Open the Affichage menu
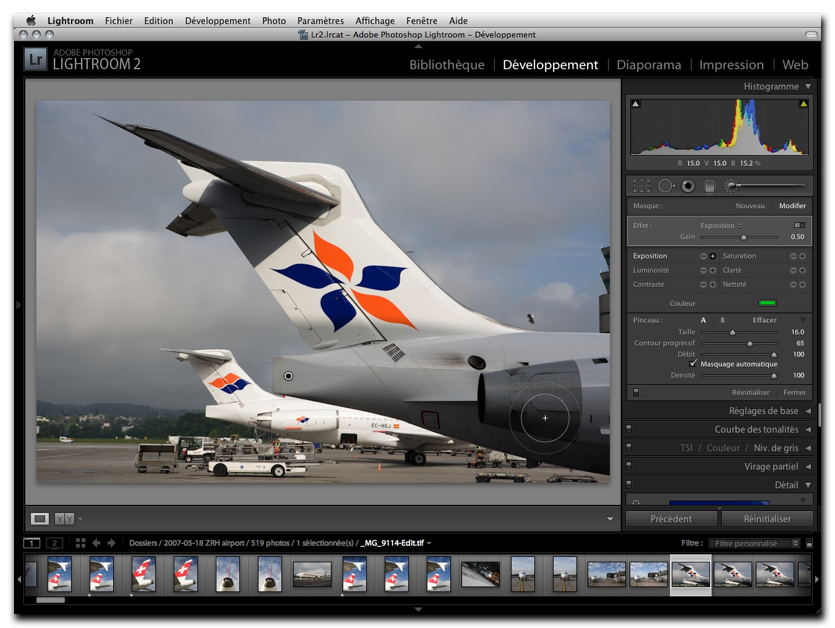Image resolution: width=835 pixels, height=628 pixels. [375, 21]
